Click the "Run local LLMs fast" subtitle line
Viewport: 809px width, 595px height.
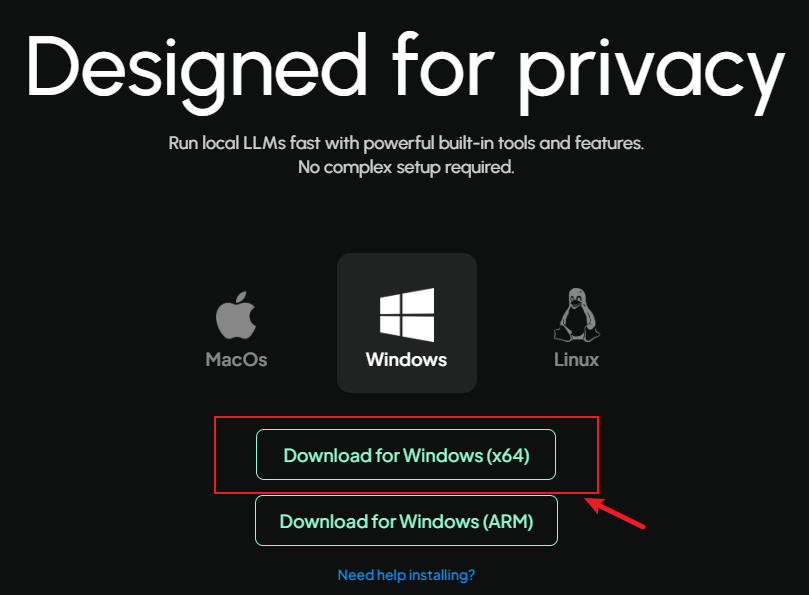tap(406, 143)
